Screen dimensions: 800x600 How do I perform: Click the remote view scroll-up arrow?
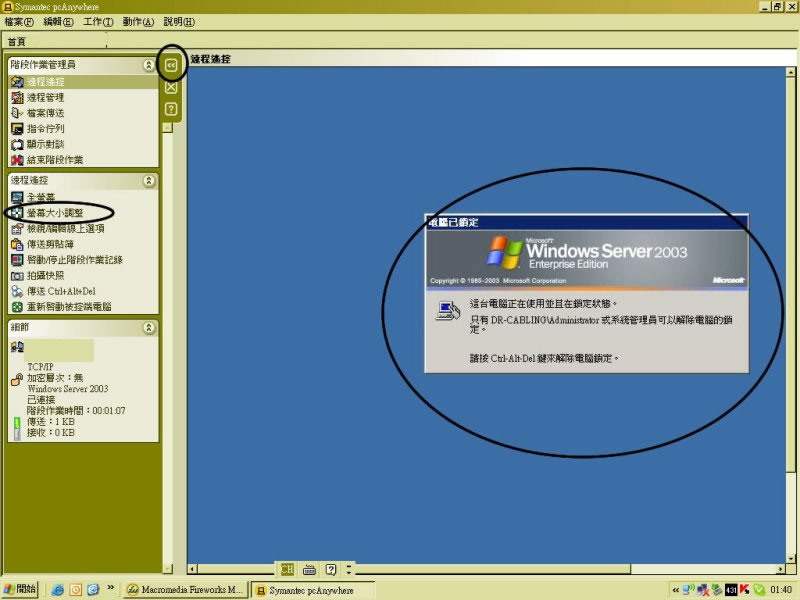point(790,72)
